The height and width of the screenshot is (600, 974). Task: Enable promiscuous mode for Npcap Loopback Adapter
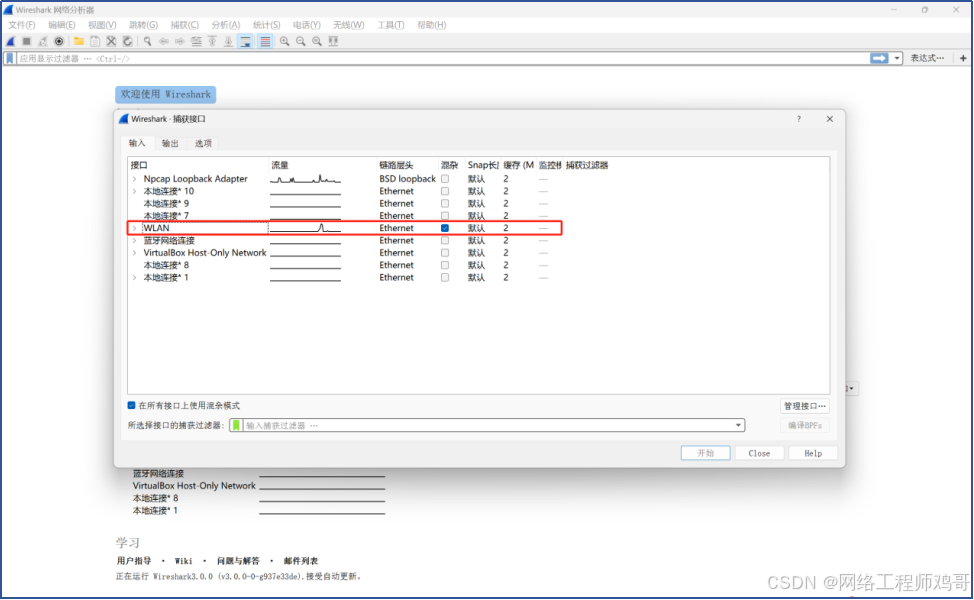[x=445, y=179]
